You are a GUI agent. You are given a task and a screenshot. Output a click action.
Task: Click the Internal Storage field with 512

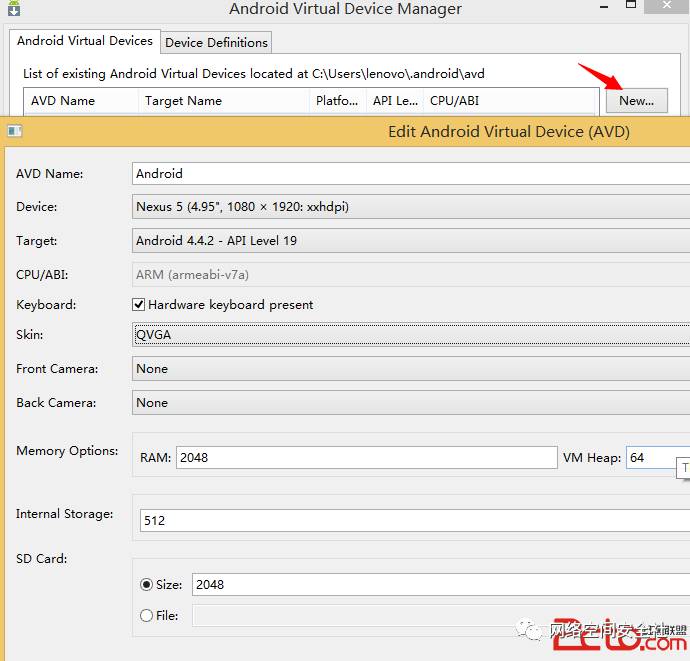pyautogui.click(x=415, y=521)
